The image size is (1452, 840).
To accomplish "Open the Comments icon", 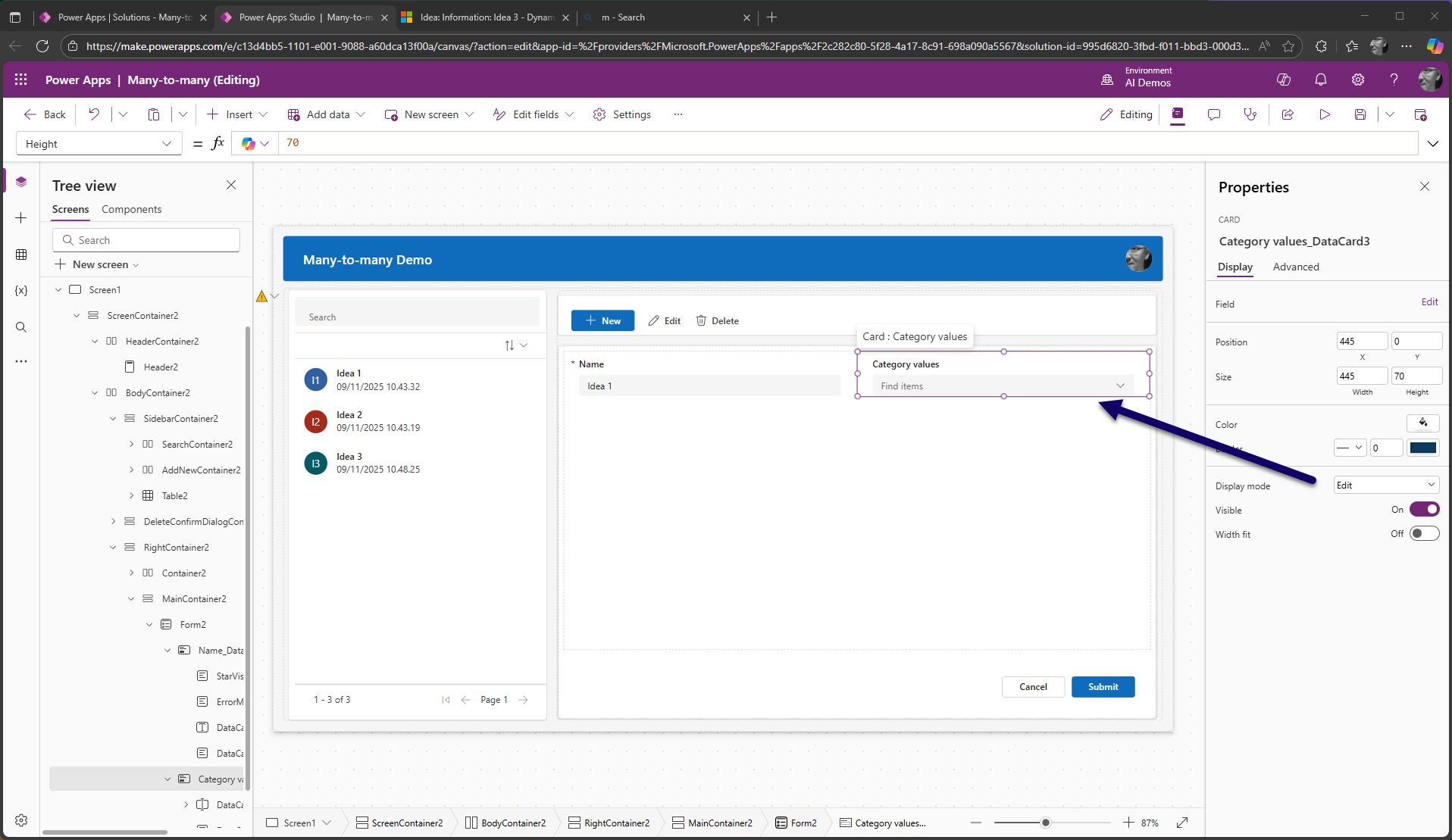I will (1213, 114).
